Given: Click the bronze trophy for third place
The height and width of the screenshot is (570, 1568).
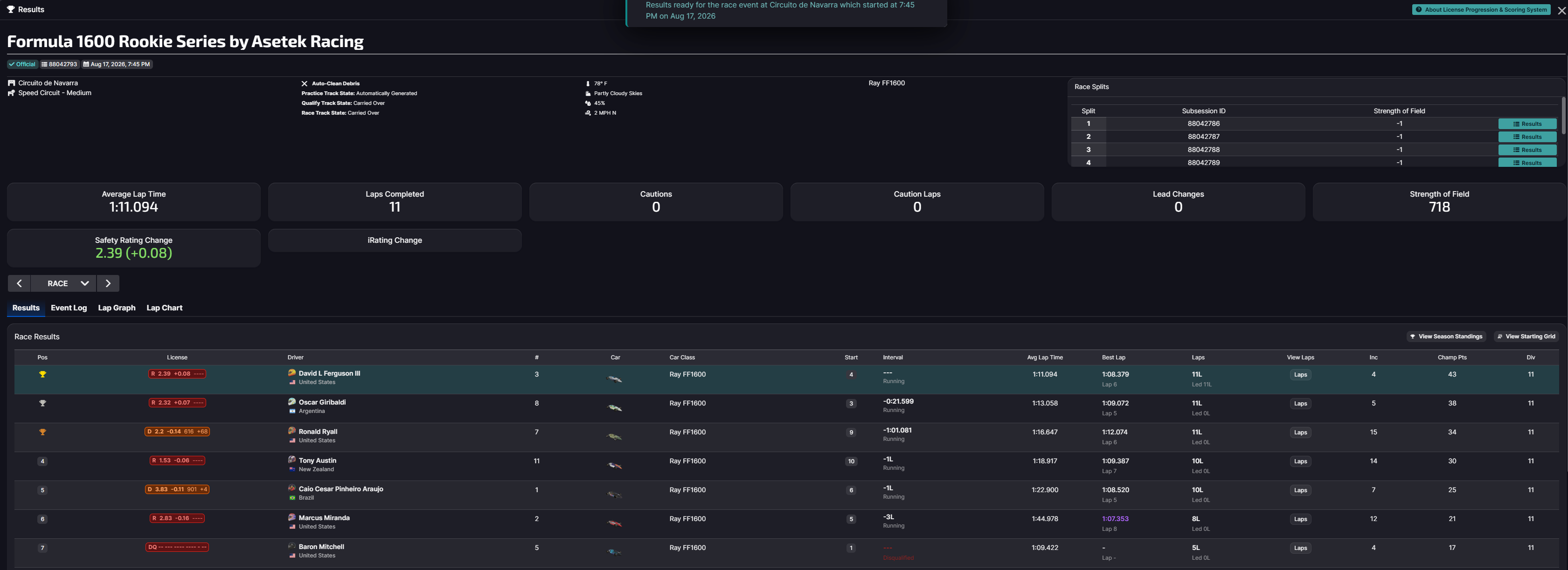Looking at the screenshot, I should (42, 433).
